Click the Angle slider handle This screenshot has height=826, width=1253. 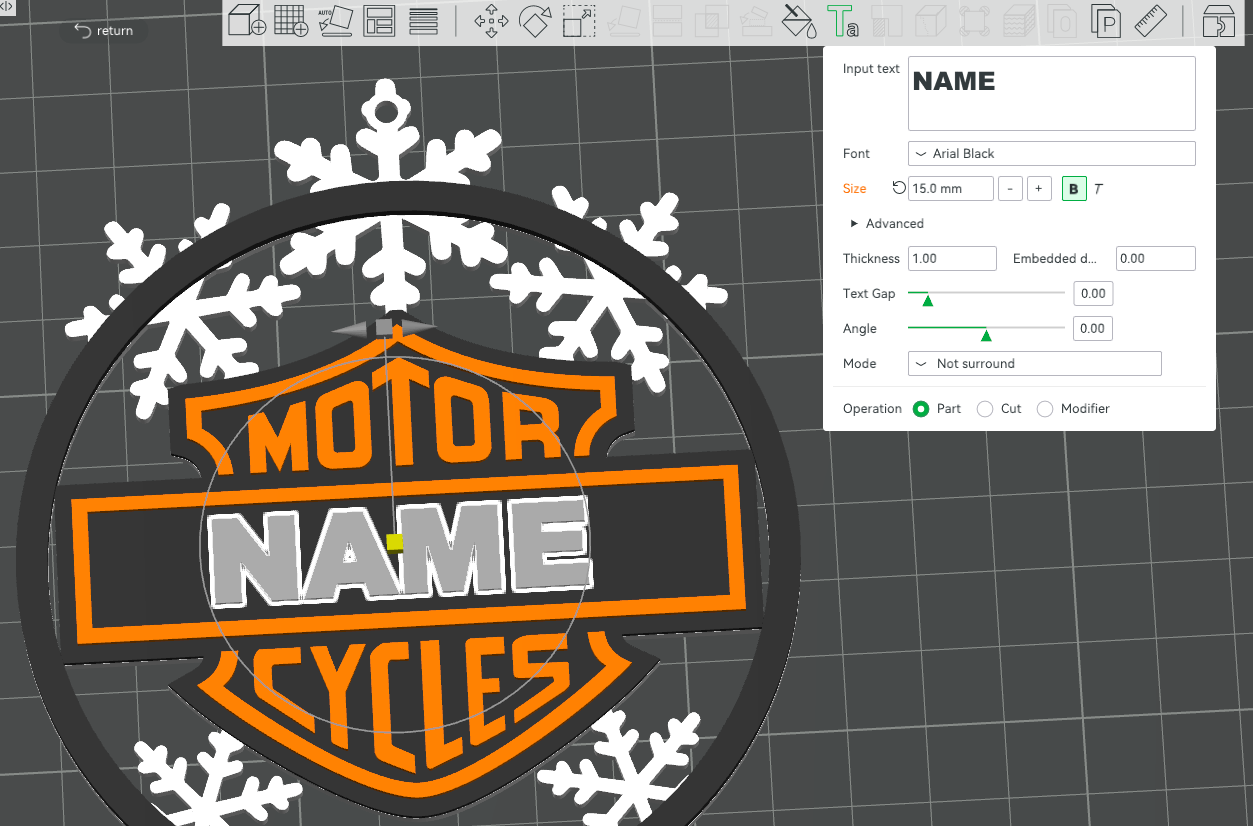coord(986,335)
